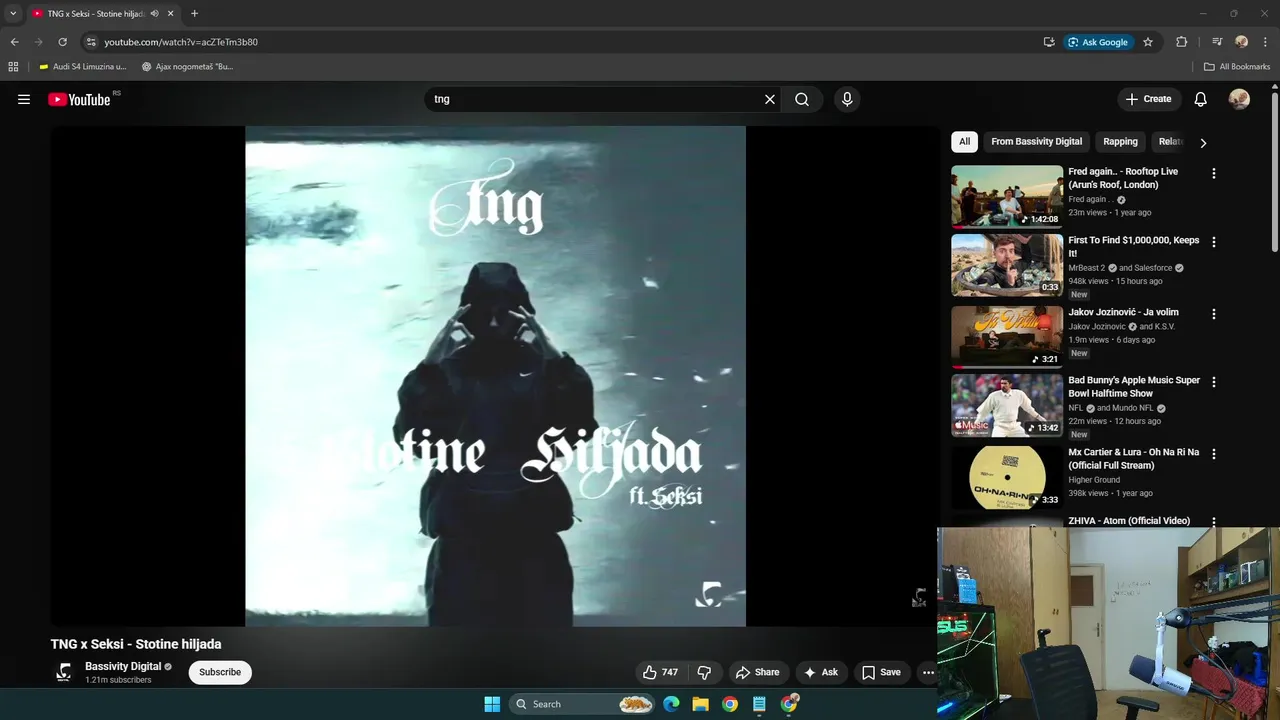Open the Chrome profile avatar
This screenshot has height=720, width=1280.
coord(1241,42)
